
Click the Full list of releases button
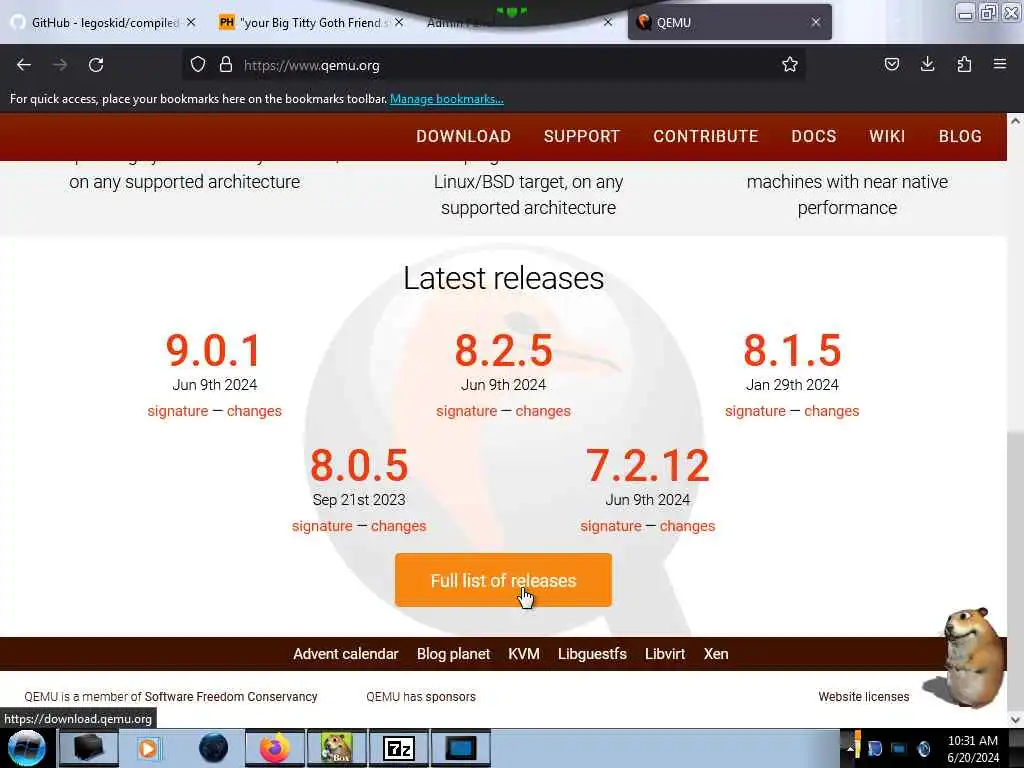pos(504,580)
